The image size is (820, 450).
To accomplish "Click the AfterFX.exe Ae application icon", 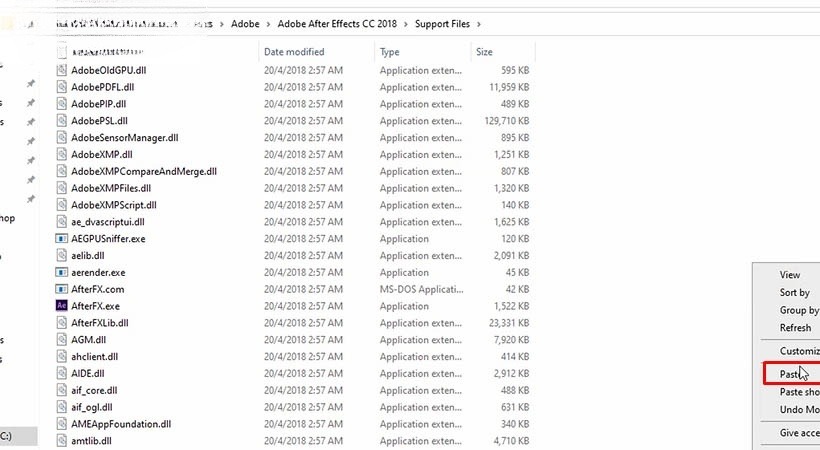I will tap(62, 306).
